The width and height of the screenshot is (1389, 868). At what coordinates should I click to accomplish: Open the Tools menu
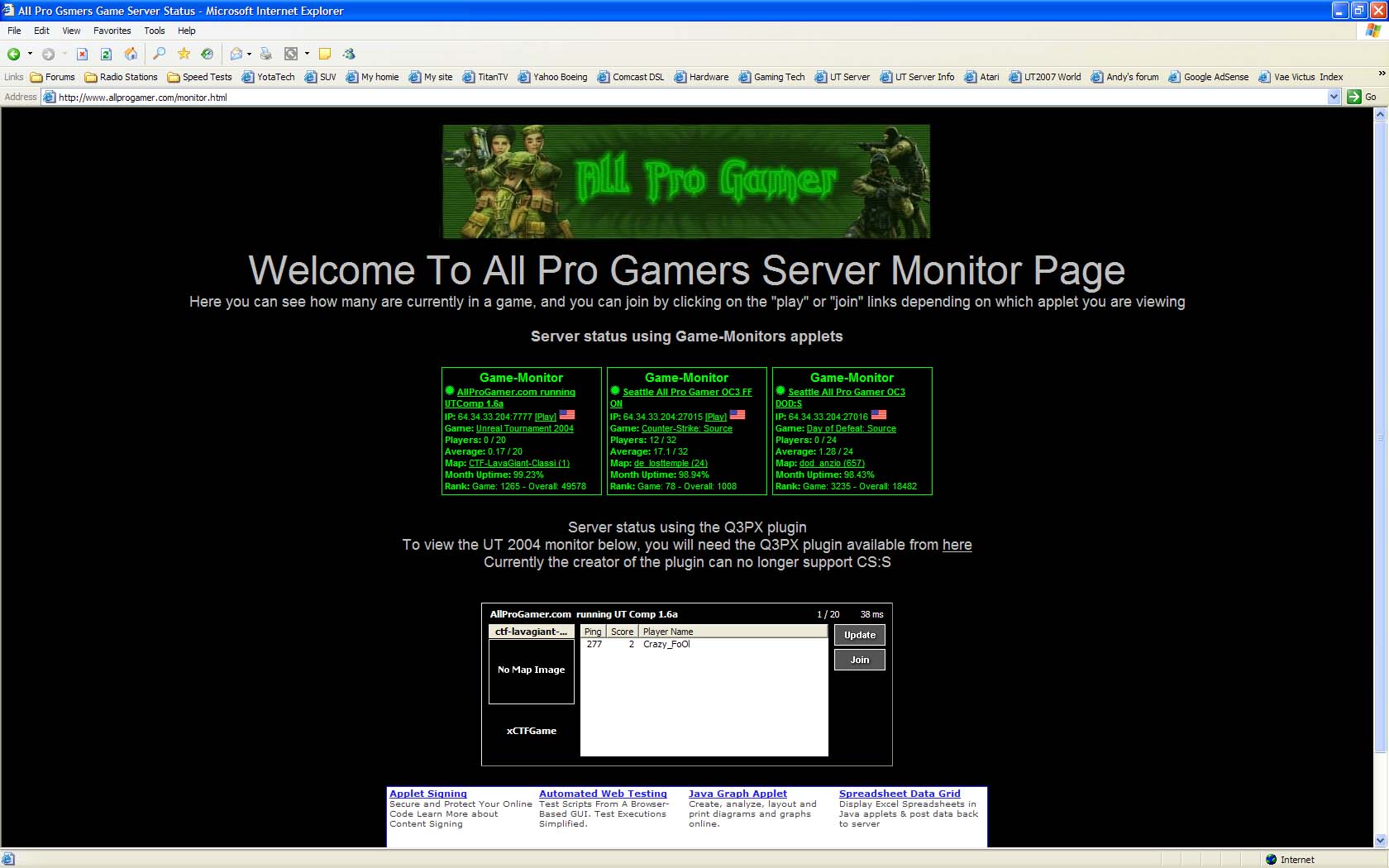tap(154, 31)
